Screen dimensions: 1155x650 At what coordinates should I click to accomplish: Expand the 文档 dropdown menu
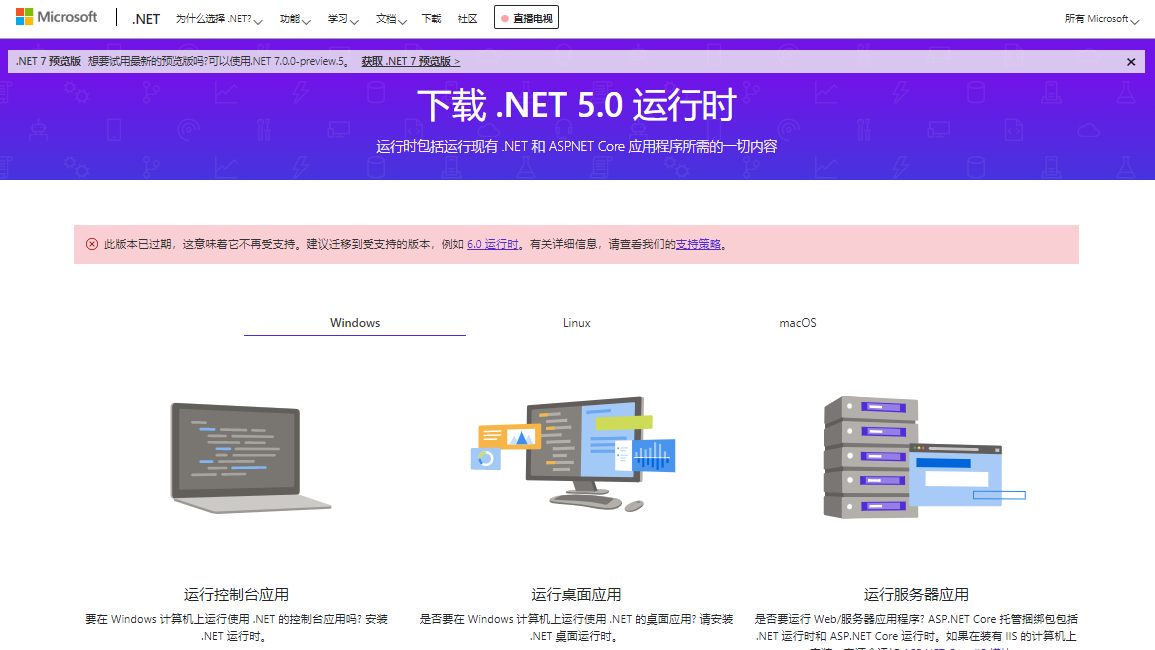(391, 19)
